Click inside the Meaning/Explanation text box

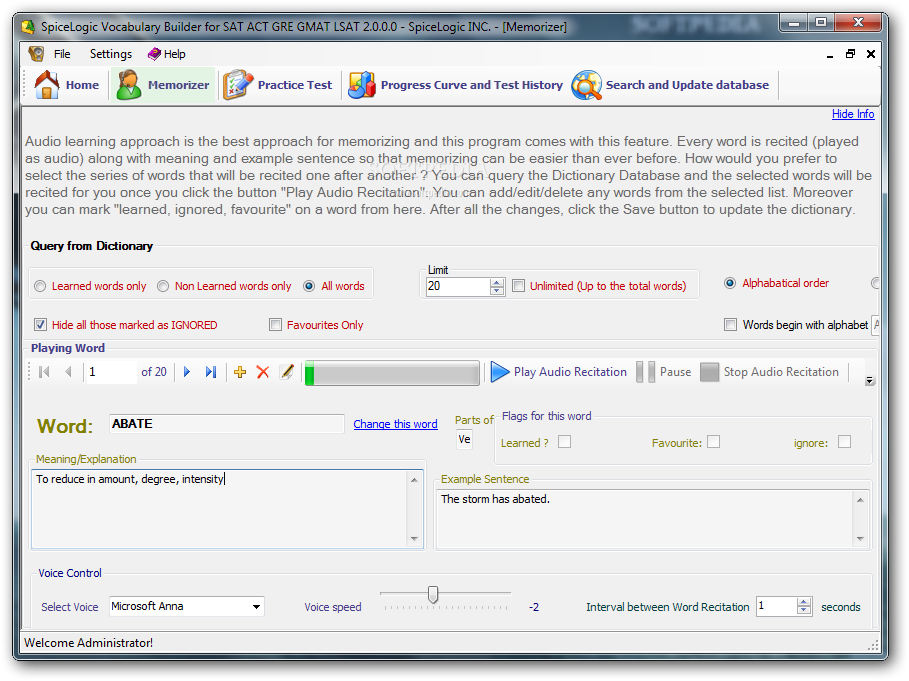pyautogui.click(x=220, y=509)
